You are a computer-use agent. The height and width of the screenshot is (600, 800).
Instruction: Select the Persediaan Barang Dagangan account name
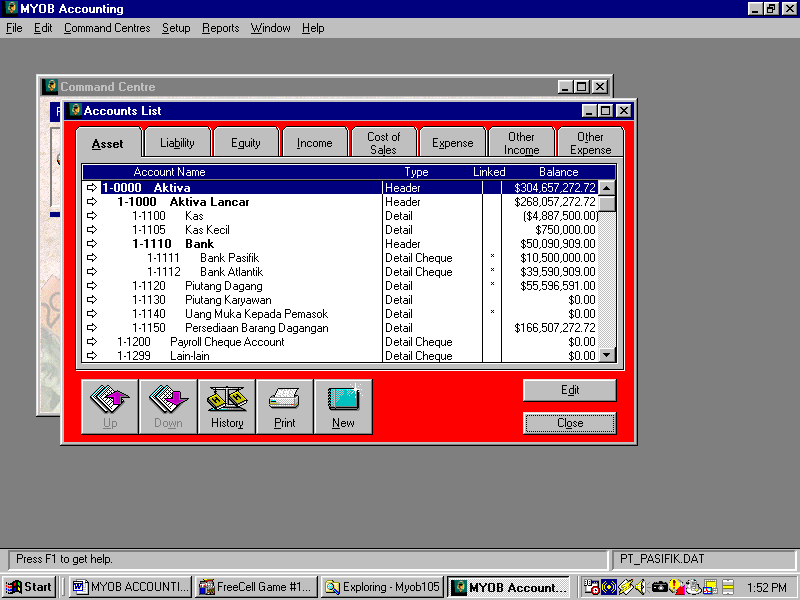click(257, 328)
